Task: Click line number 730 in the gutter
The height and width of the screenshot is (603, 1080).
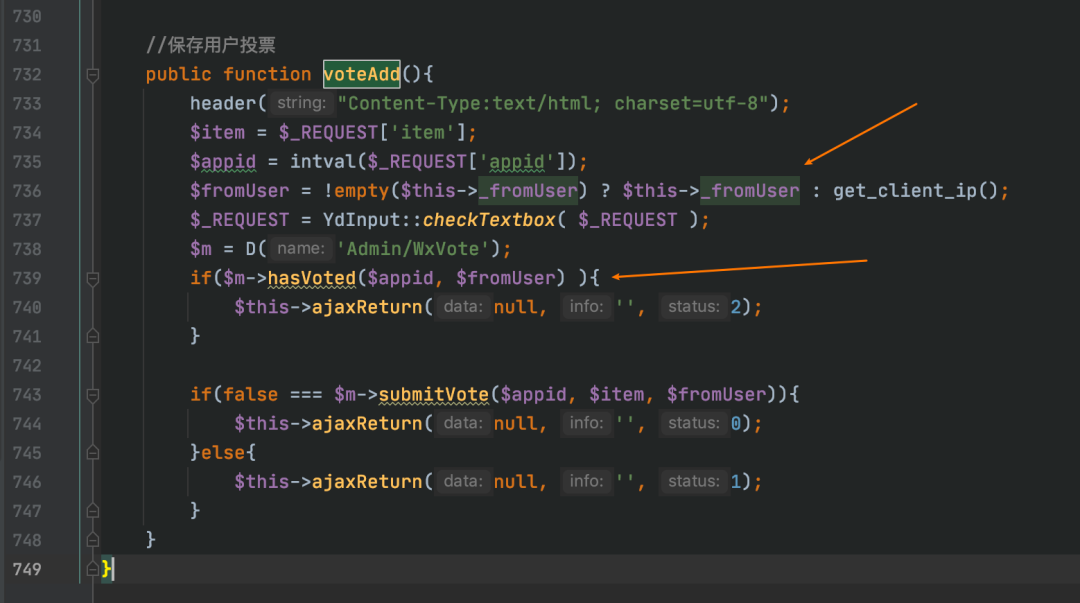Action: pyautogui.click(x=26, y=17)
